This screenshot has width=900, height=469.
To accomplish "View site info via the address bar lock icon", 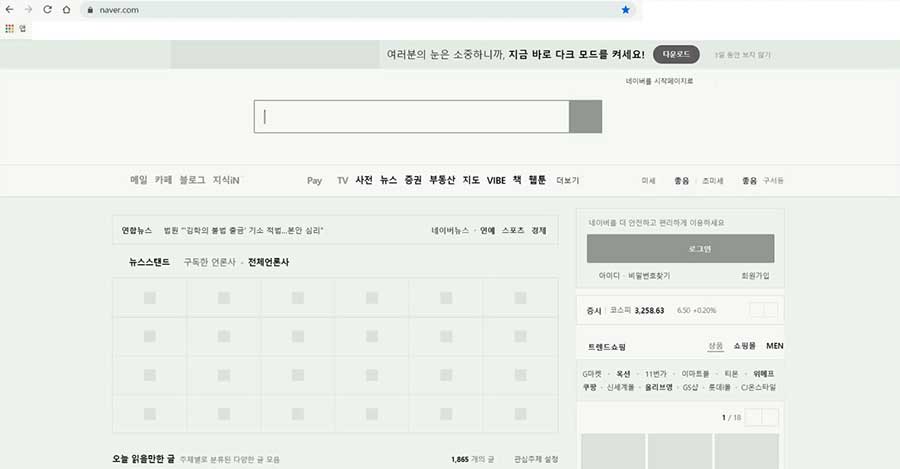I will click(90, 10).
